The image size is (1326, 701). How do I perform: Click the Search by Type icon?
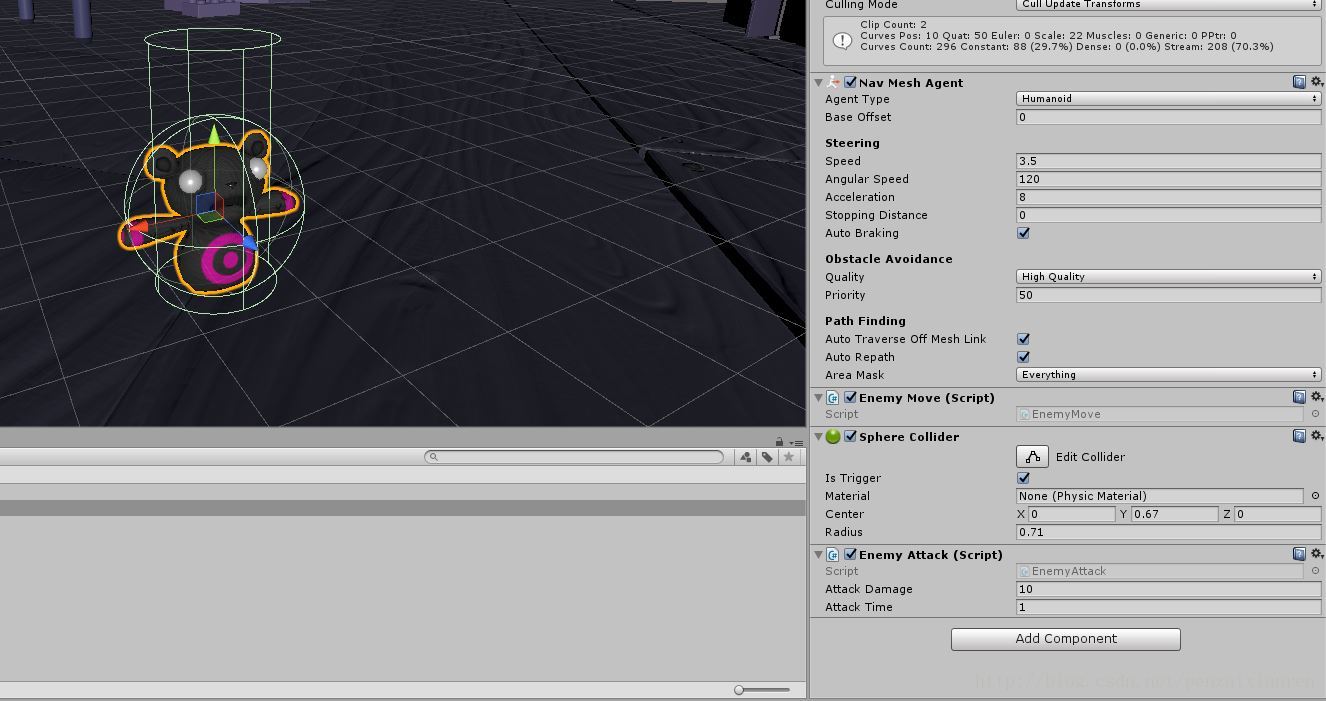(745, 457)
